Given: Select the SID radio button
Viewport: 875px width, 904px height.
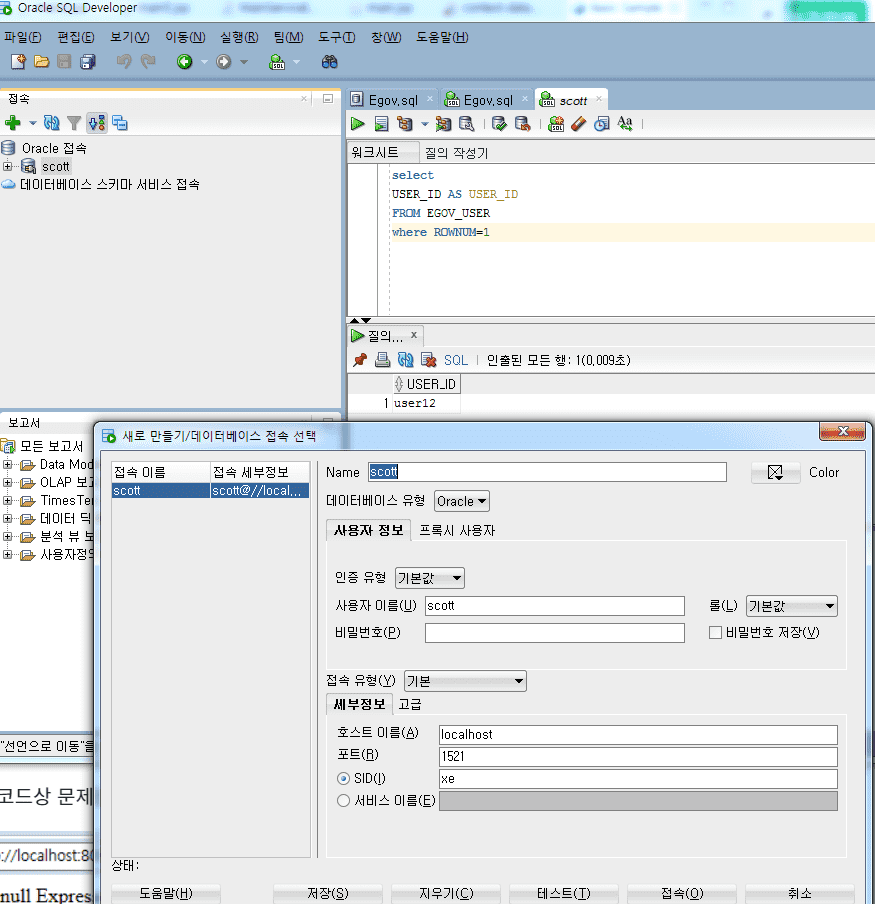Looking at the screenshot, I should pyautogui.click(x=343, y=778).
